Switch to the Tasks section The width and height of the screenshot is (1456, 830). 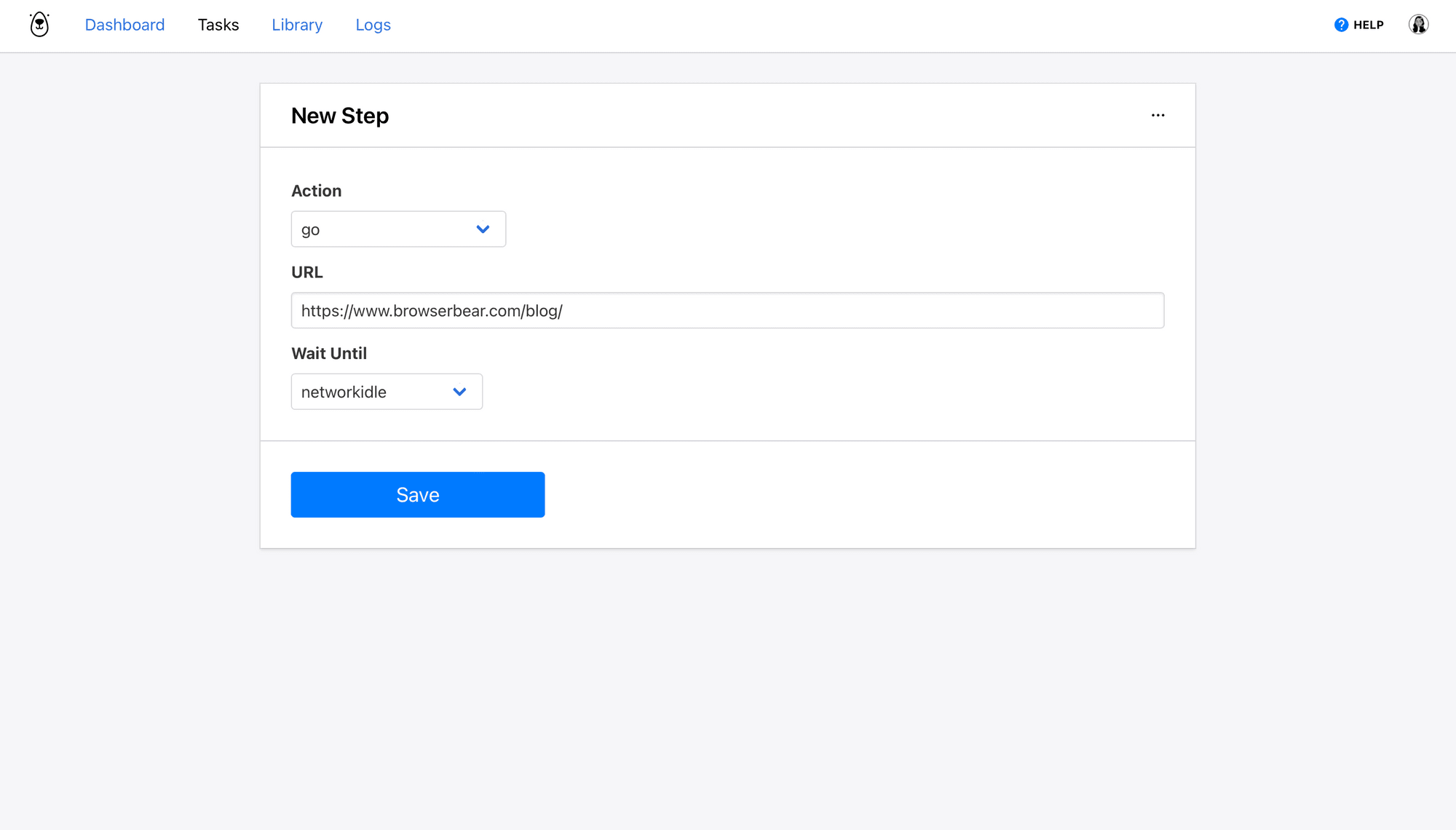tap(218, 24)
